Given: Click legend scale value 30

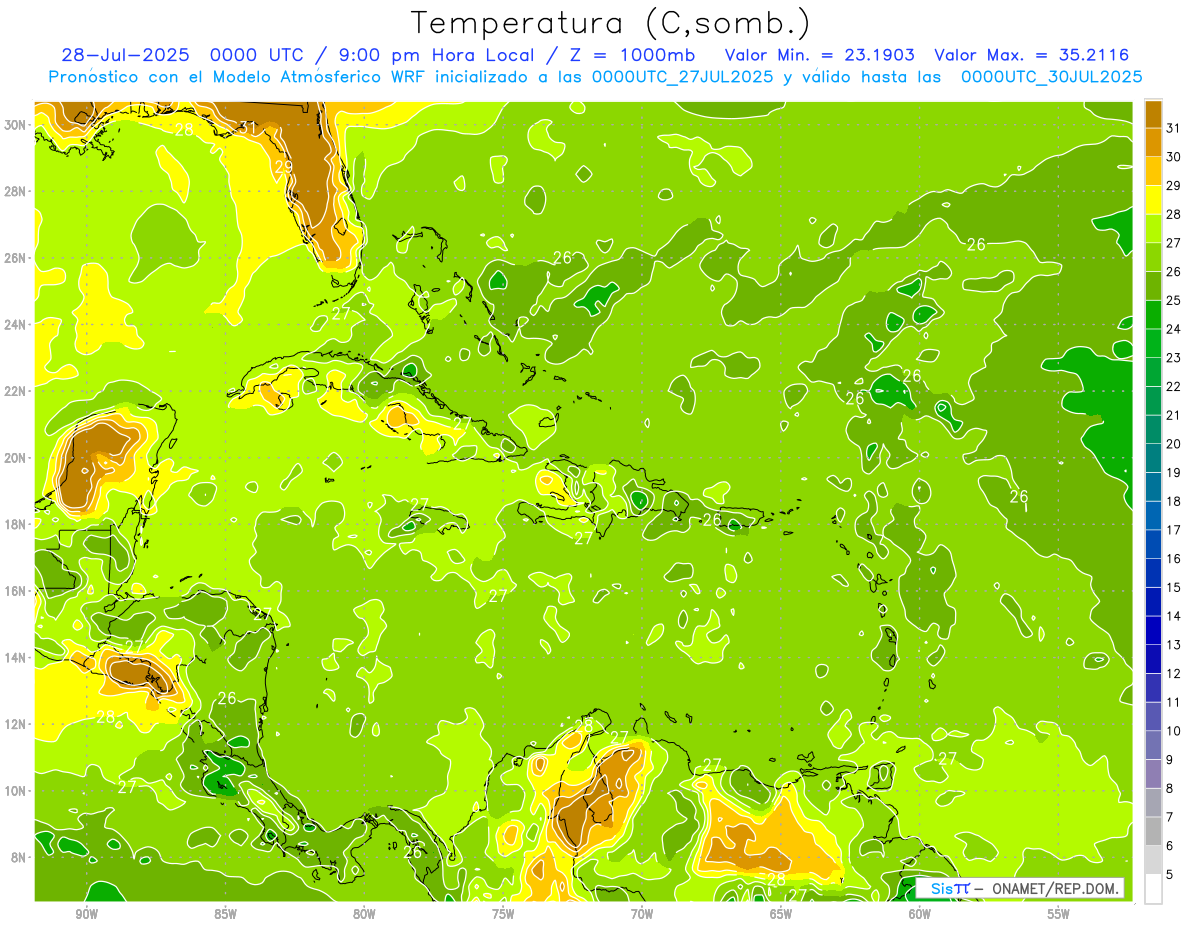Looking at the screenshot, I should (1174, 157).
